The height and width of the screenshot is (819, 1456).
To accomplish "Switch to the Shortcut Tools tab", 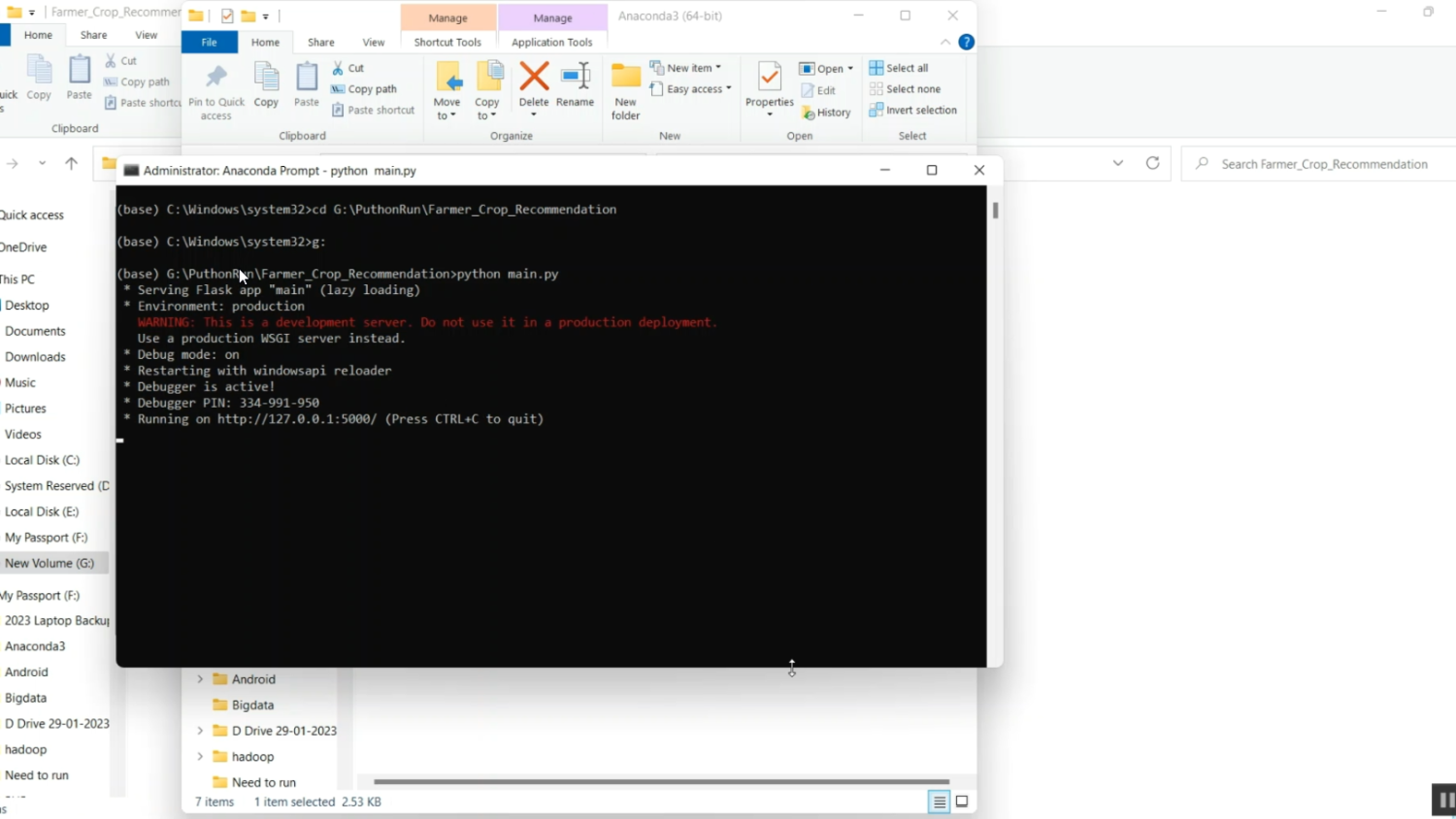I will [x=447, y=42].
